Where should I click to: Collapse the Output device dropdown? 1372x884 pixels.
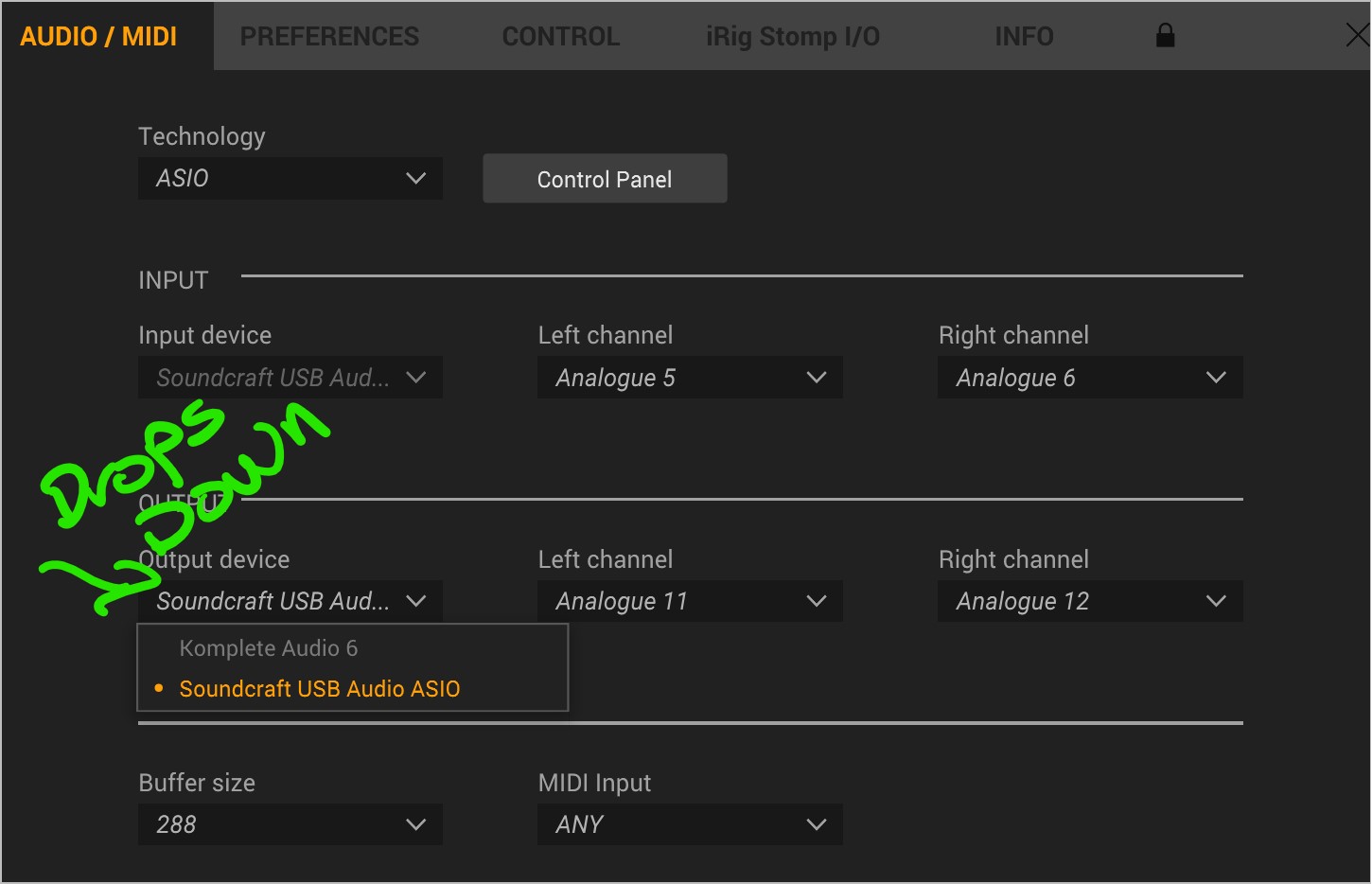point(290,601)
